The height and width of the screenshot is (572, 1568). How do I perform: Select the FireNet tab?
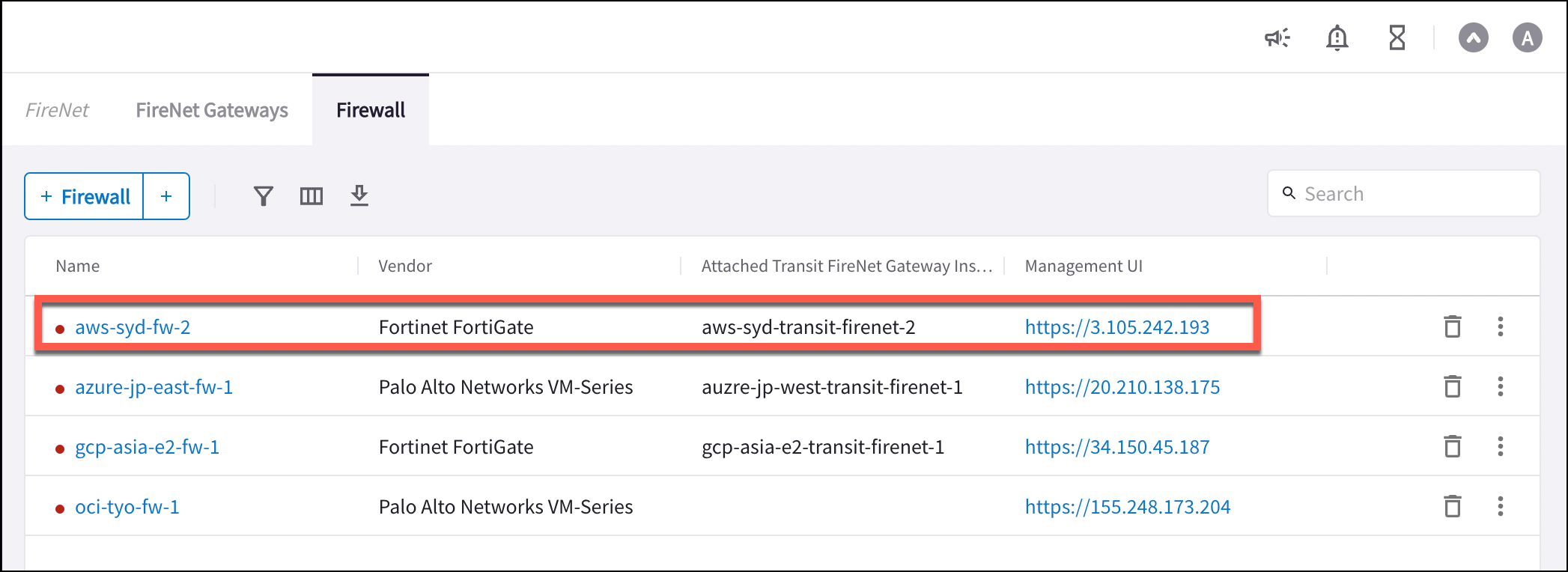tap(57, 109)
